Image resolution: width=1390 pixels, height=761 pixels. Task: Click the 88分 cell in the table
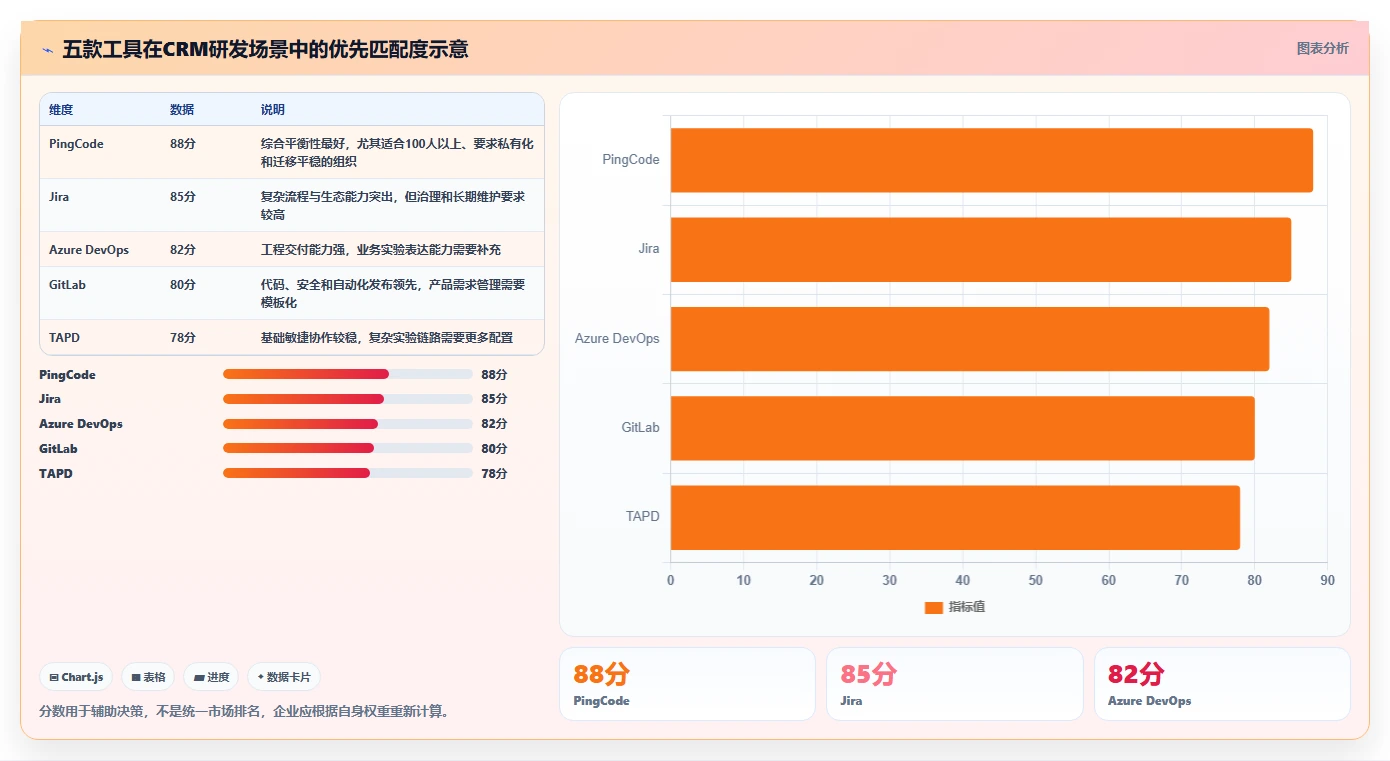point(183,144)
